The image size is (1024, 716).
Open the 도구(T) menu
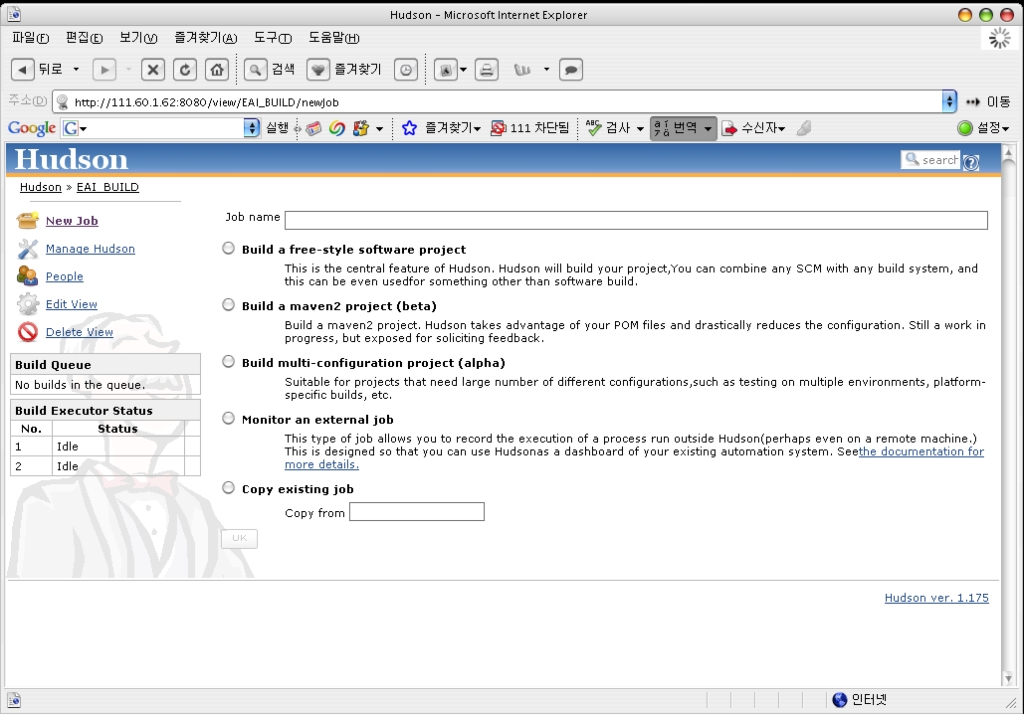pos(272,38)
